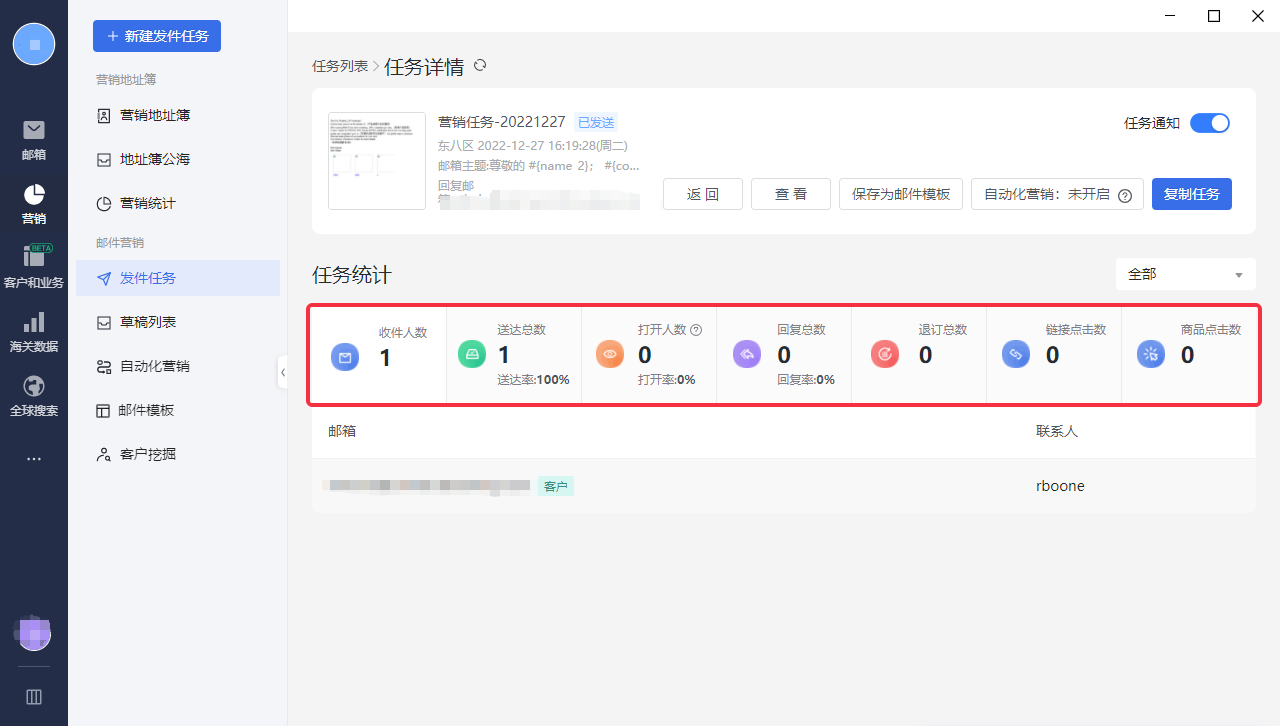
Task: Click the 客户和业务 BETA icon
Action: click(34, 257)
